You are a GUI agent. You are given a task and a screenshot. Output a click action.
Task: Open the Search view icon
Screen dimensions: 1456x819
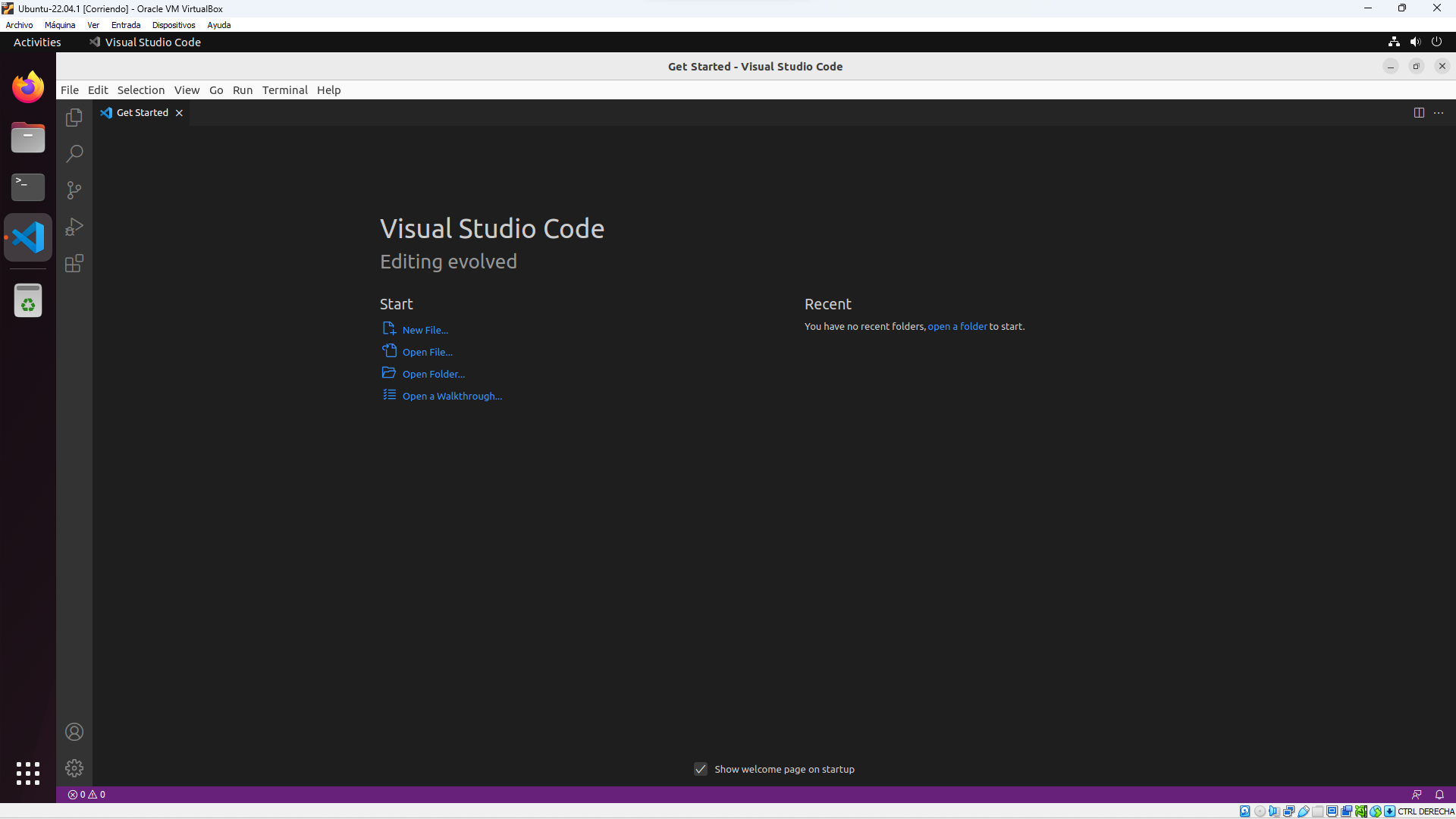pos(74,154)
